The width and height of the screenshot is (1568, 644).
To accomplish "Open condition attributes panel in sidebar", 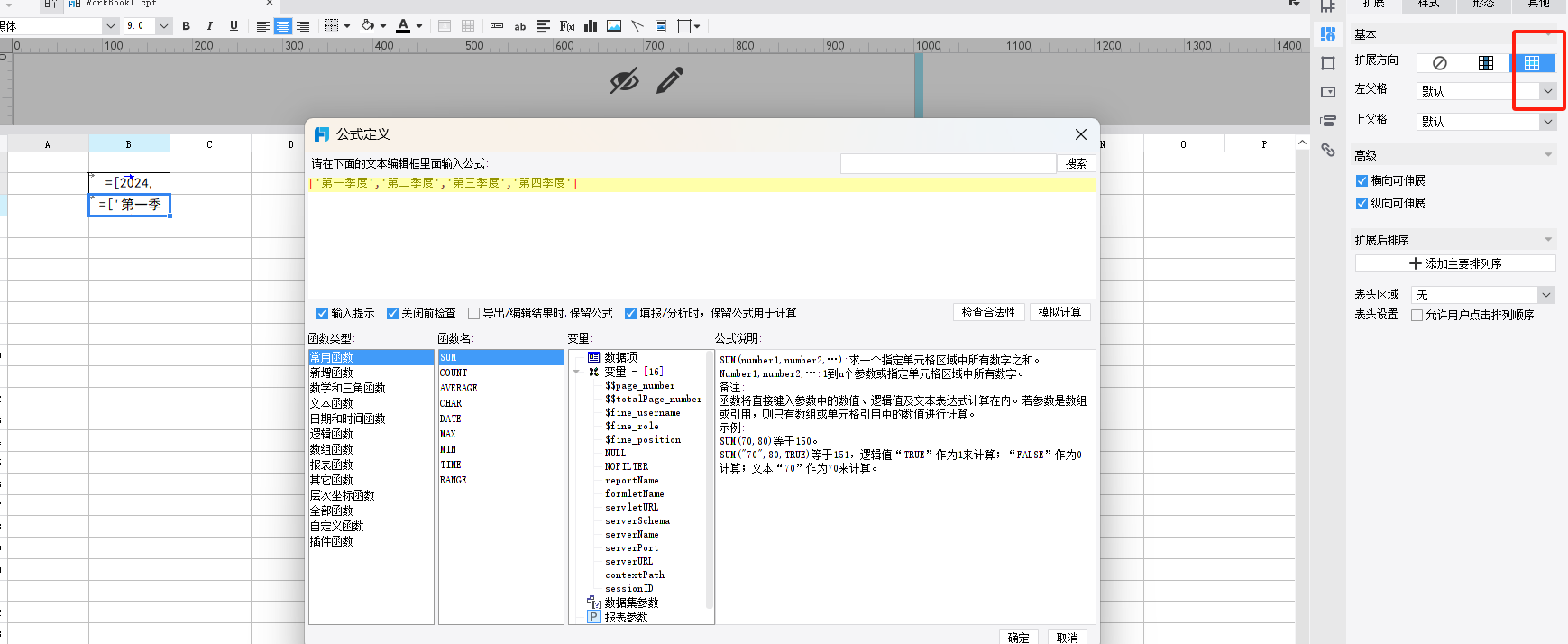I will (x=1328, y=121).
